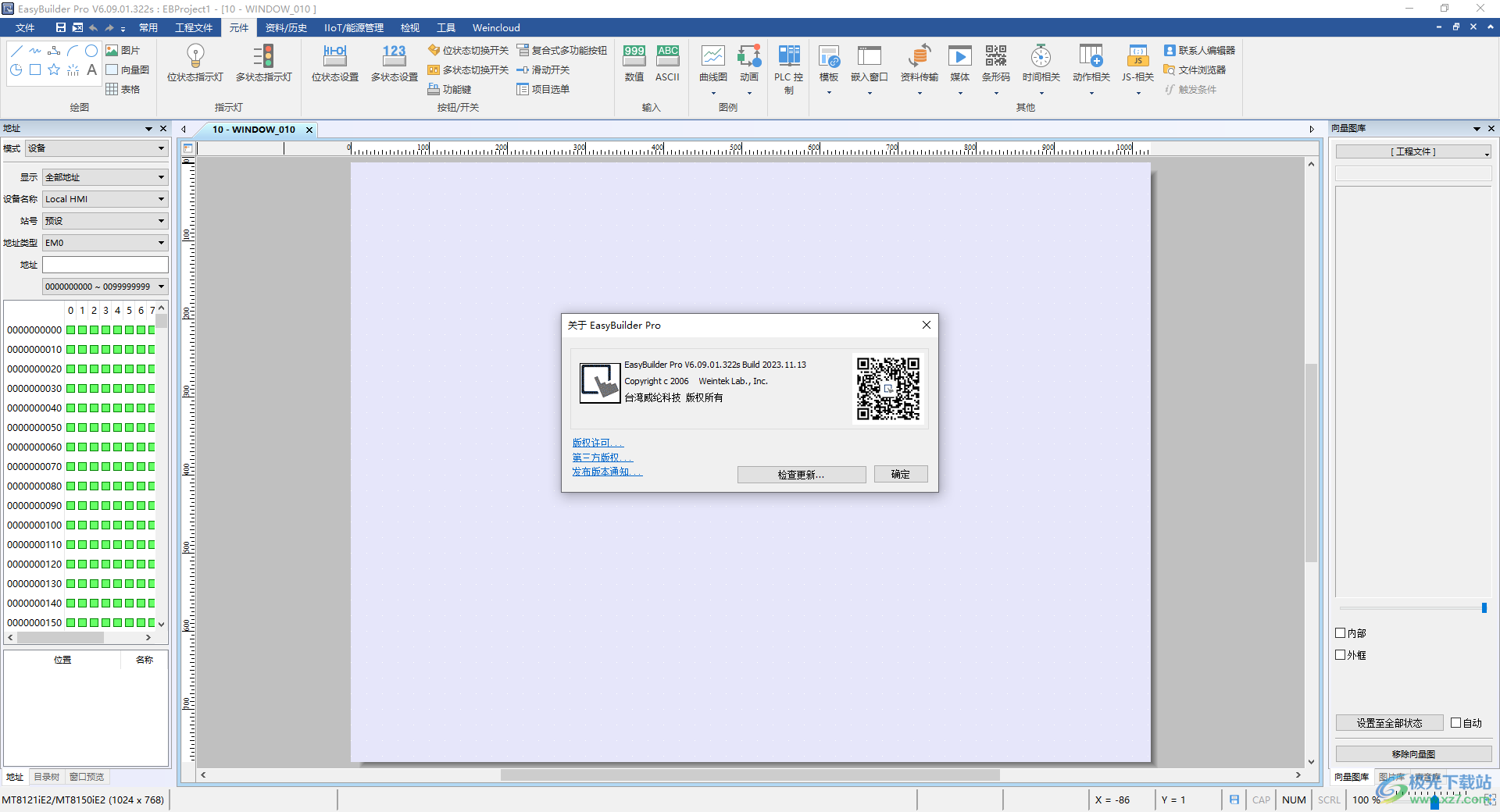This screenshot has height=812, width=1500.
Task: Add a Slide Switch (滑动开关)
Action: (543, 69)
